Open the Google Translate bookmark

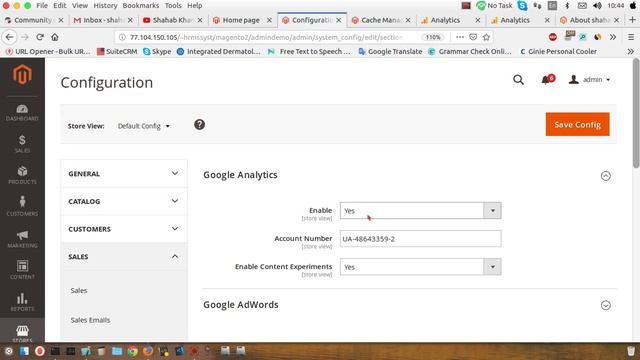coord(390,51)
